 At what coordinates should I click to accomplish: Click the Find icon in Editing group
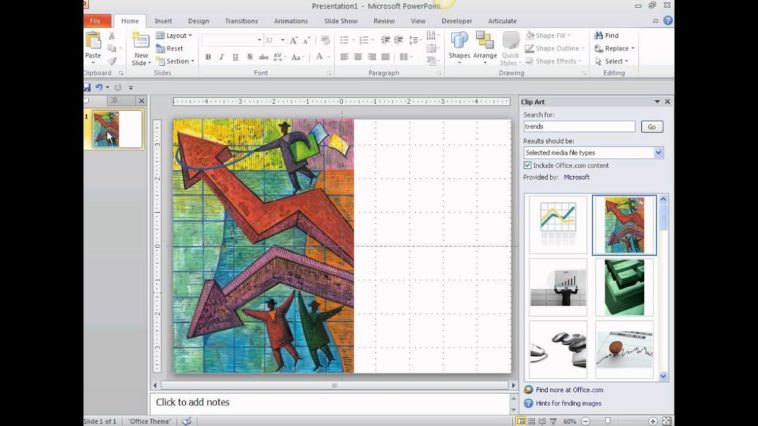pyautogui.click(x=606, y=35)
